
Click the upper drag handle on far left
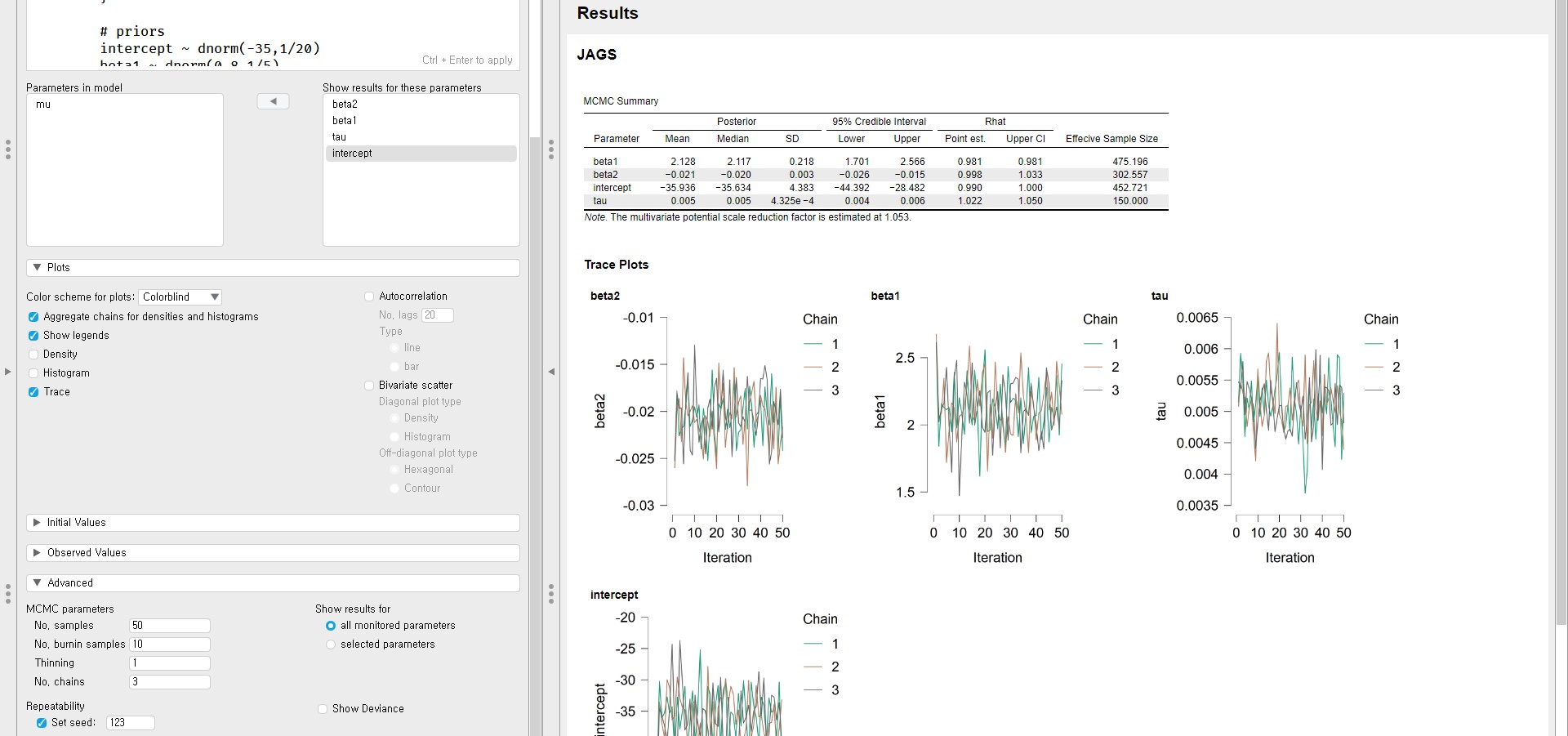(8, 149)
